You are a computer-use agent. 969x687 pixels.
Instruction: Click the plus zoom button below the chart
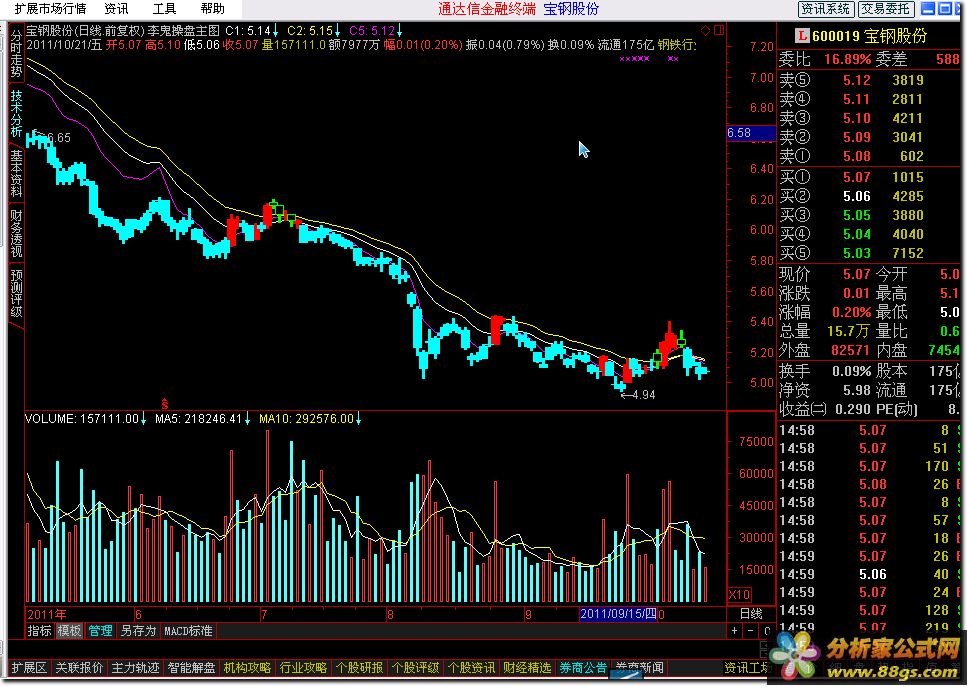pos(734,631)
